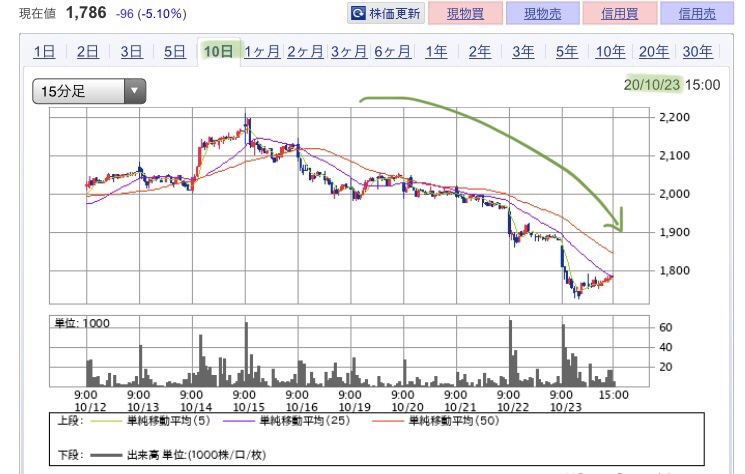Open the 15分足 interval dropdown
This screenshot has height=474, width=745.
[x=89, y=92]
